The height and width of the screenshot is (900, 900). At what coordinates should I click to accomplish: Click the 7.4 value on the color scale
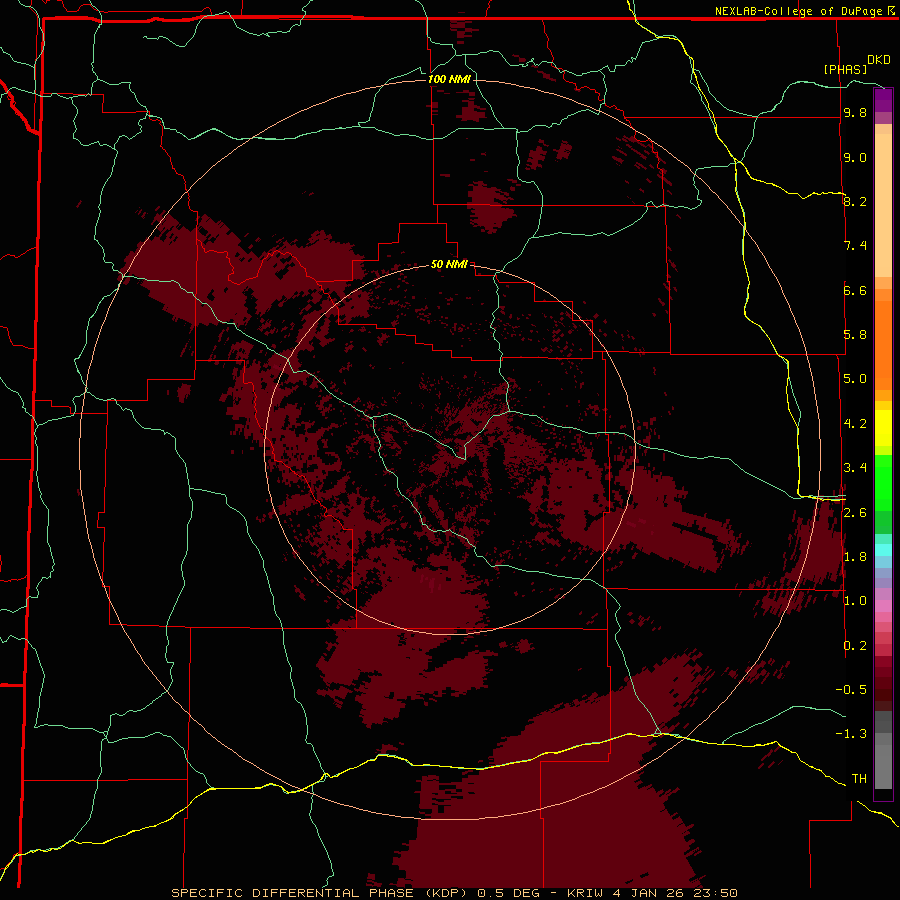coord(855,246)
